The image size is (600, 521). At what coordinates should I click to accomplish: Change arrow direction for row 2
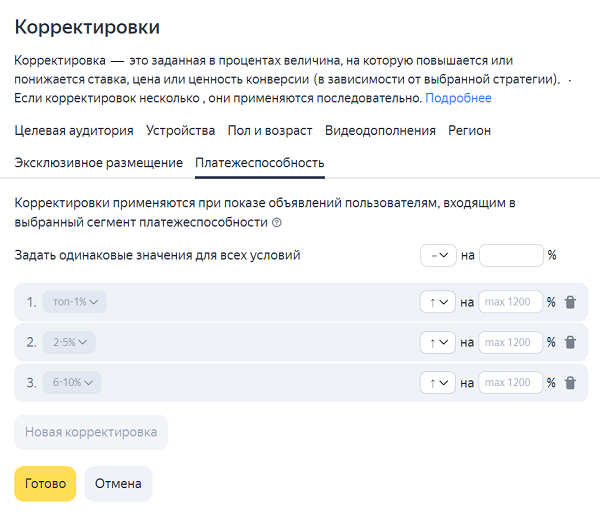pyautogui.click(x=438, y=342)
